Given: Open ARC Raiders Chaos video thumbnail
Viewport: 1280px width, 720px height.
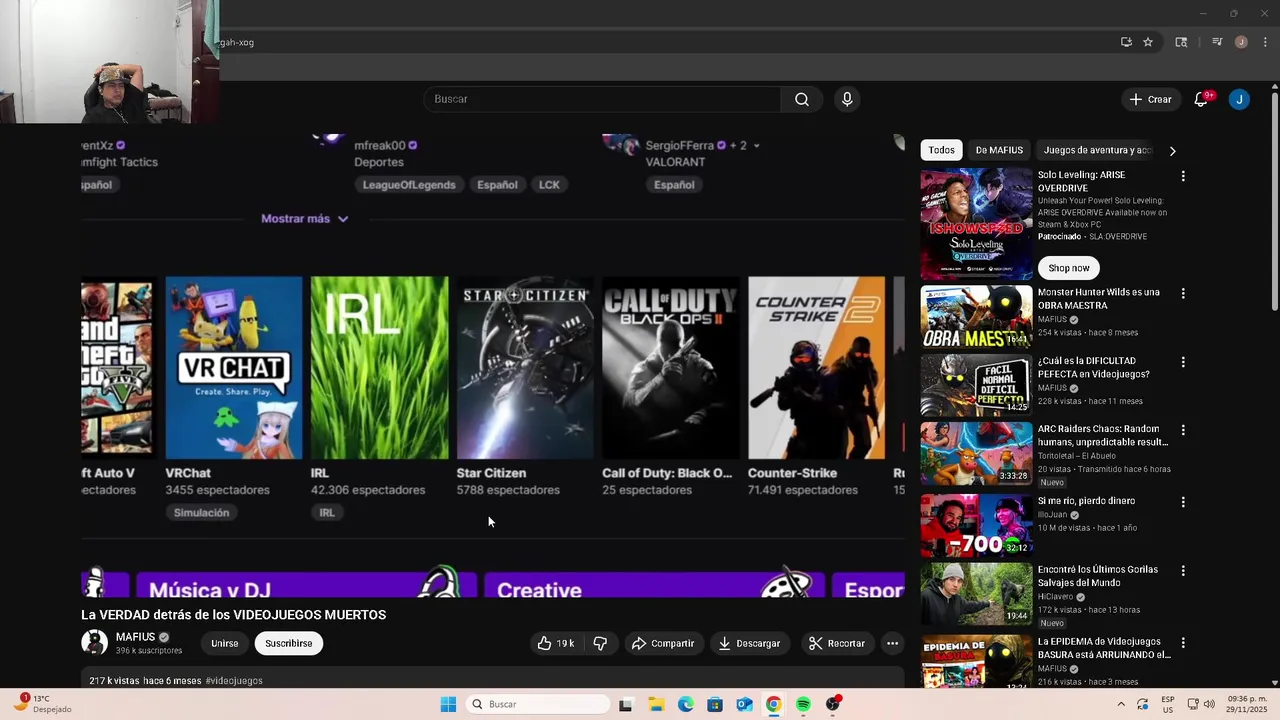Looking at the screenshot, I should (976, 453).
